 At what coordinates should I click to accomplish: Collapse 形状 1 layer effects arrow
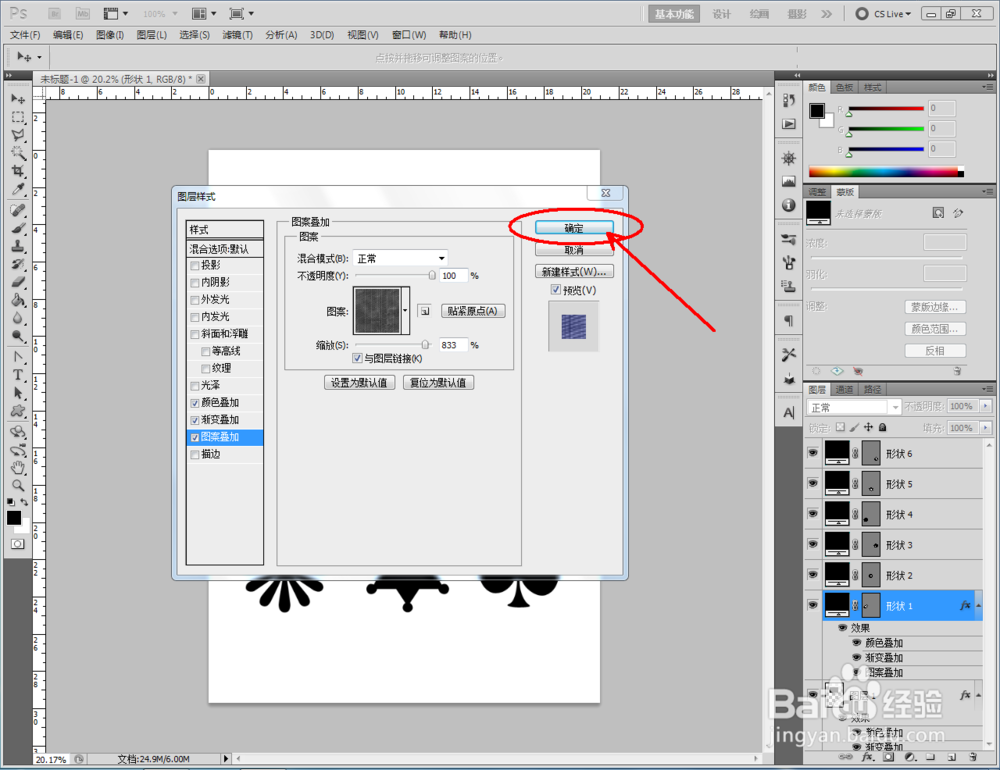coord(978,606)
